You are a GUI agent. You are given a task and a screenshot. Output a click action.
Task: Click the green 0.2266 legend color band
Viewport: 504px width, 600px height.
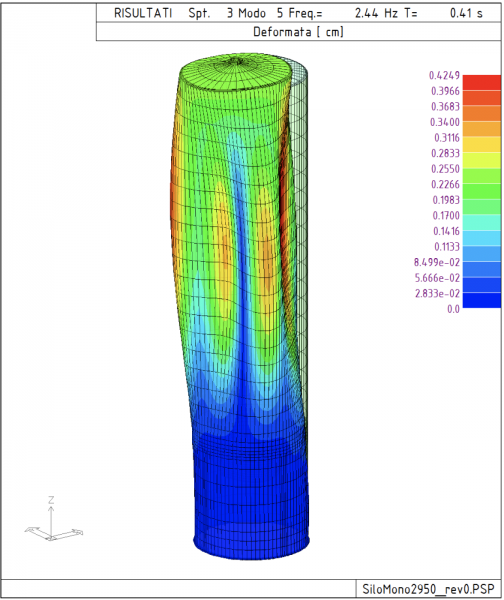coord(481,191)
